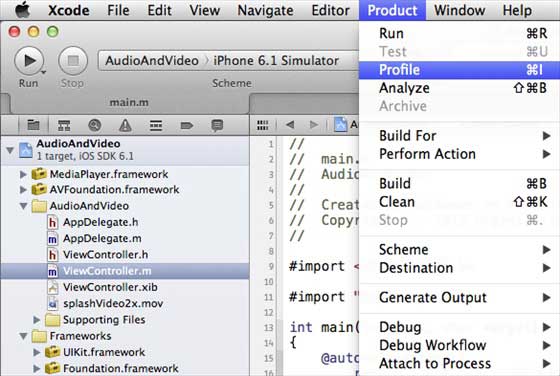560x376 pixels.
Task: Open the Issue navigator warning icon
Action: click(x=125, y=125)
